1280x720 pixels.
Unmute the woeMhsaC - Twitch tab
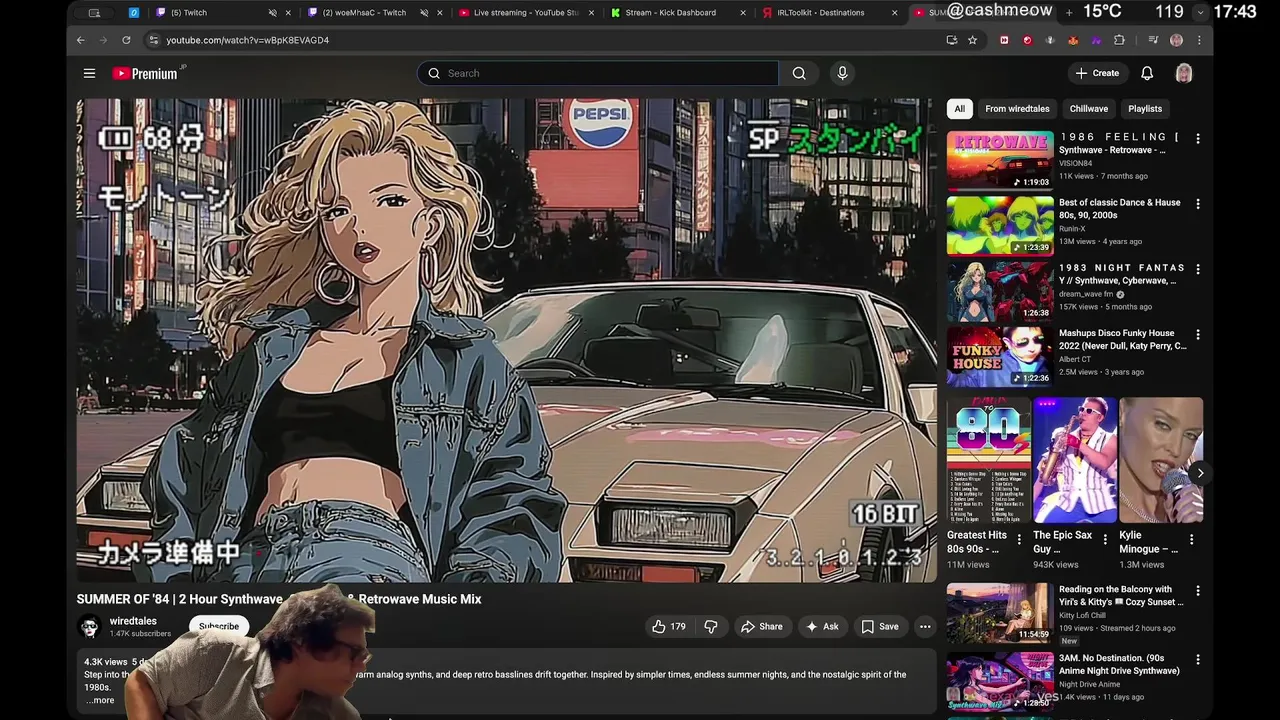click(424, 13)
